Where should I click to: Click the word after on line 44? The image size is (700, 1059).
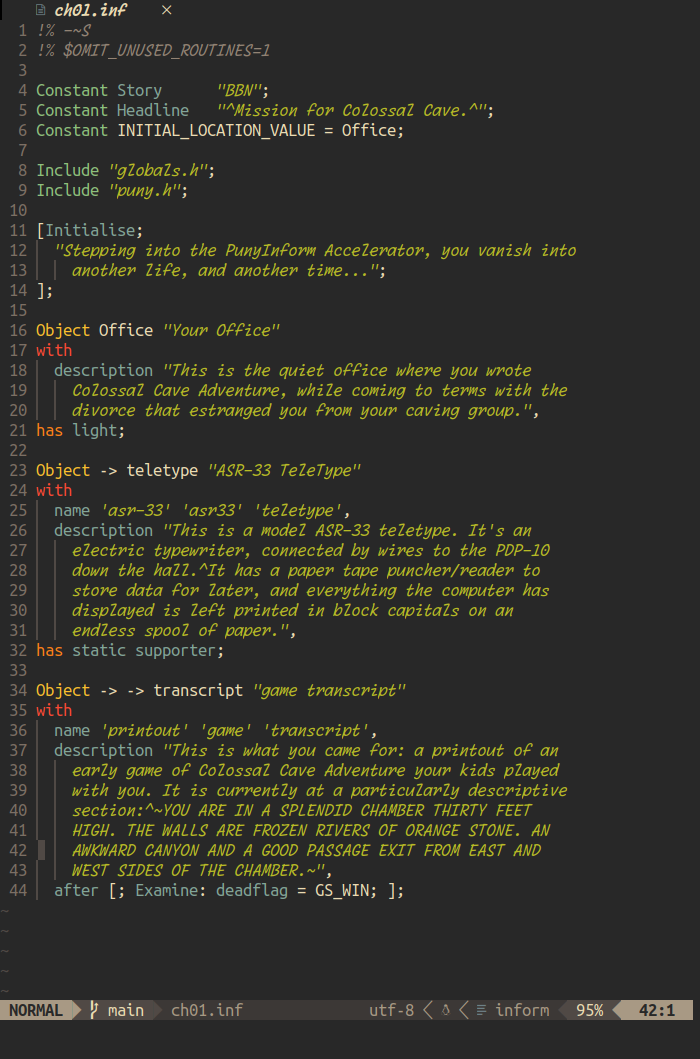[76, 890]
